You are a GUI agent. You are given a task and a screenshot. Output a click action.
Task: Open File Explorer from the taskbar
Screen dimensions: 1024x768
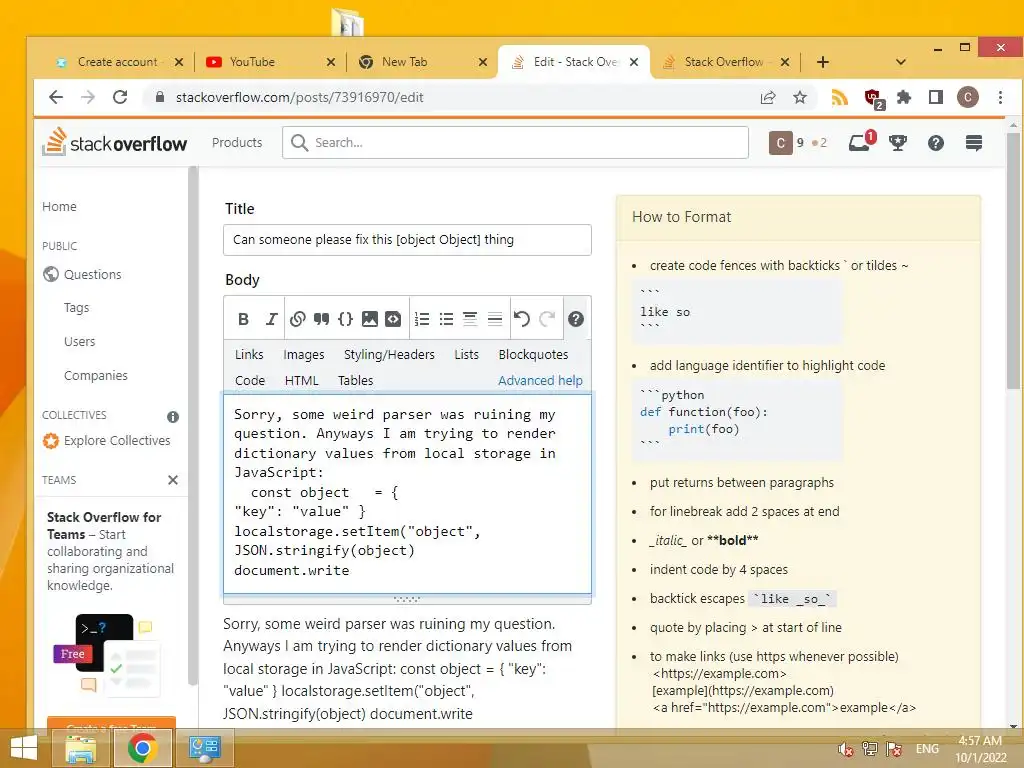coord(82,748)
